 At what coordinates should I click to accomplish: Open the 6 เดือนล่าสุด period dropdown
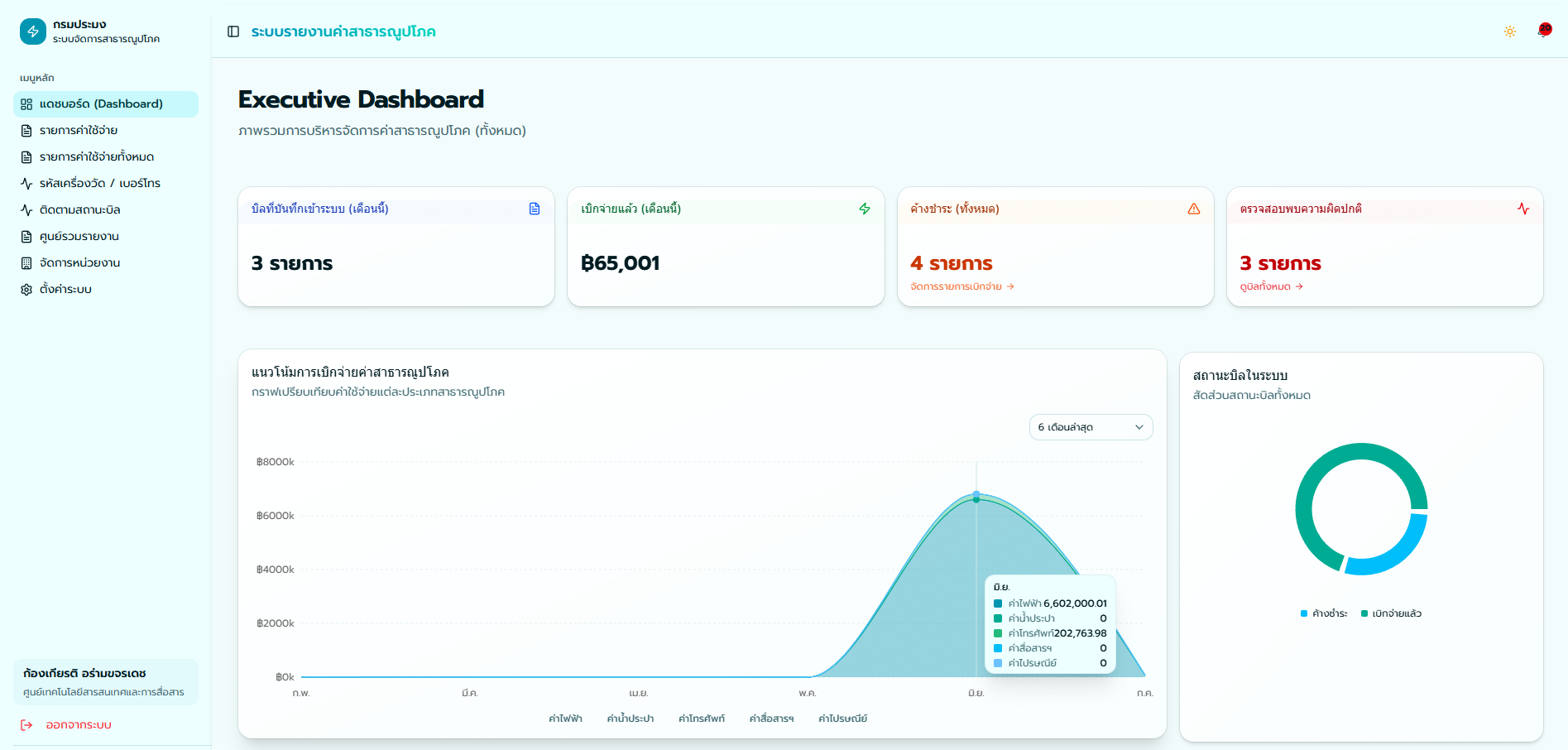pyautogui.click(x=1091, y=427)
